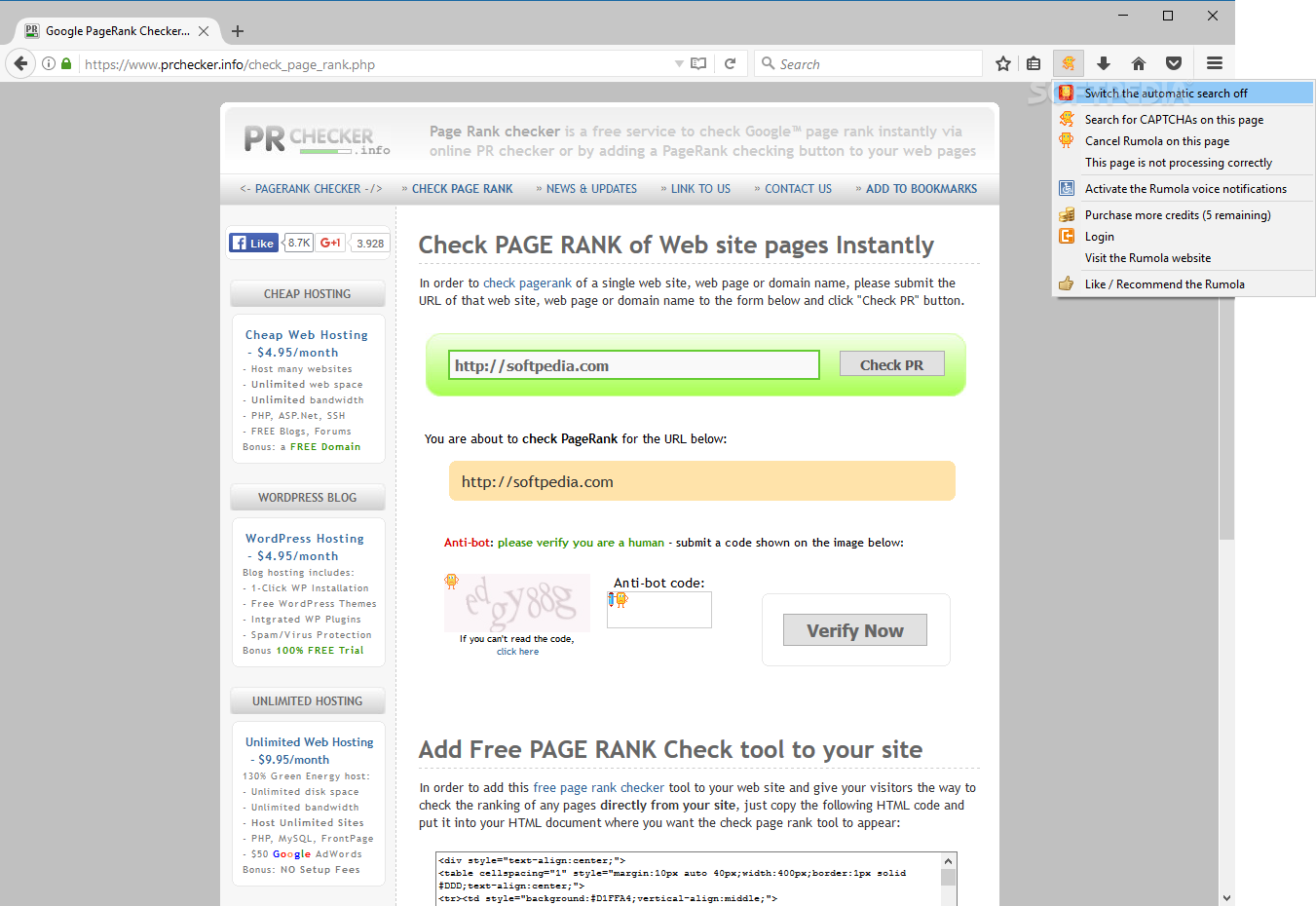Bookmark this page with star icon

pyautogui.click(x=1003, y=63)
